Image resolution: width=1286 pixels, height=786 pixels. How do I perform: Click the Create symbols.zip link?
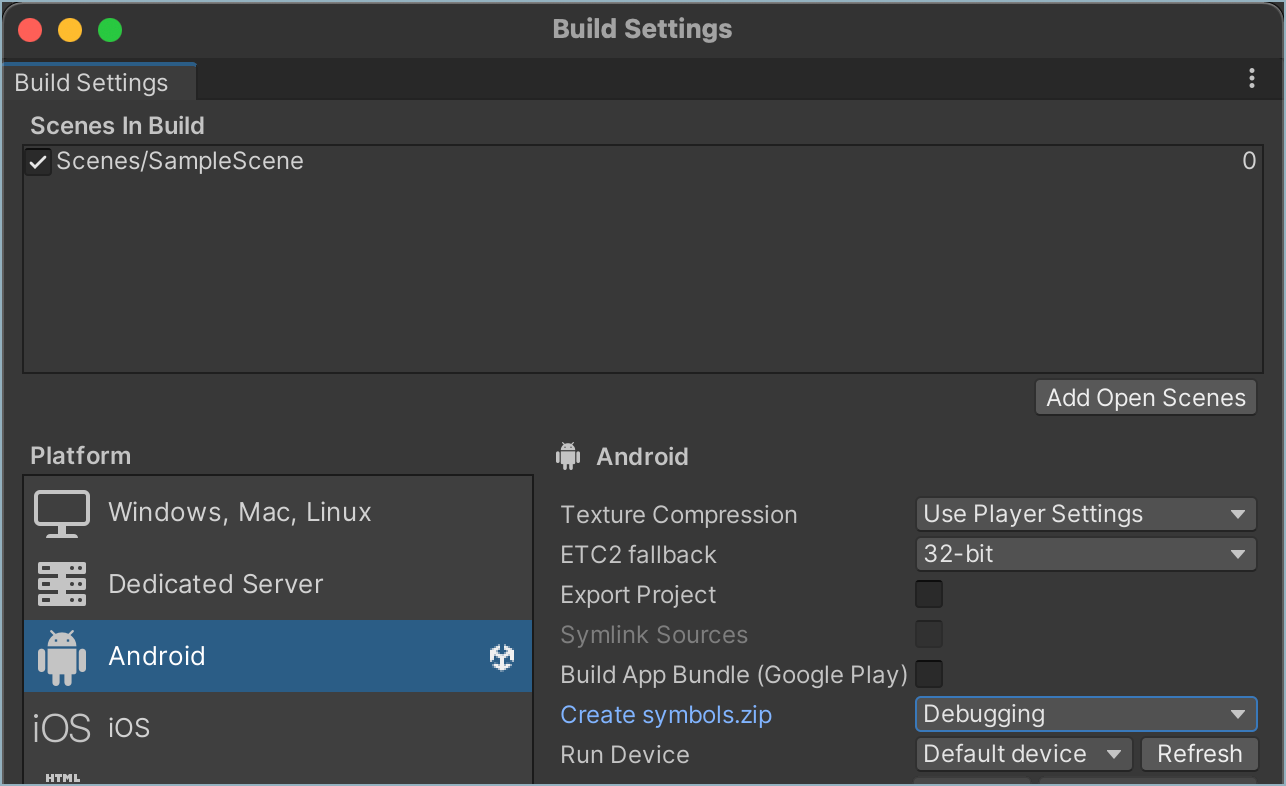click(665, 714)
